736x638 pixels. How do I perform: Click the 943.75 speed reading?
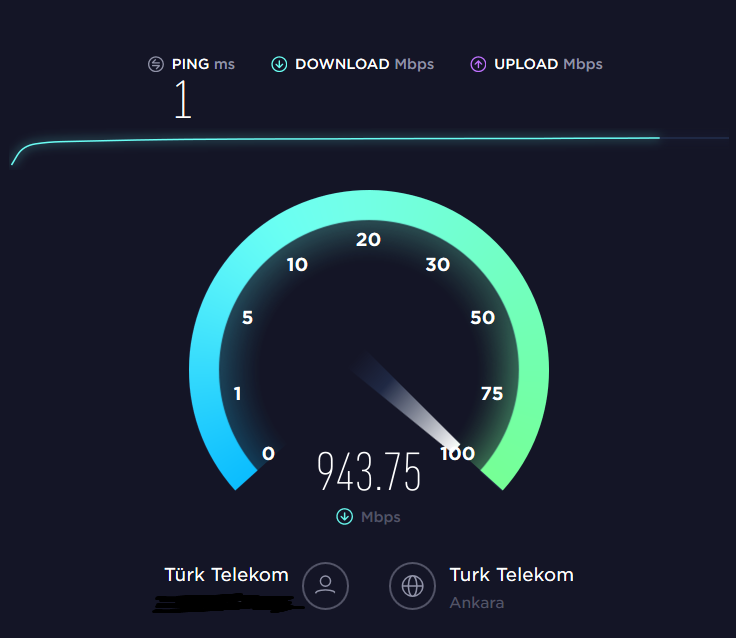(x=369, y=471)
